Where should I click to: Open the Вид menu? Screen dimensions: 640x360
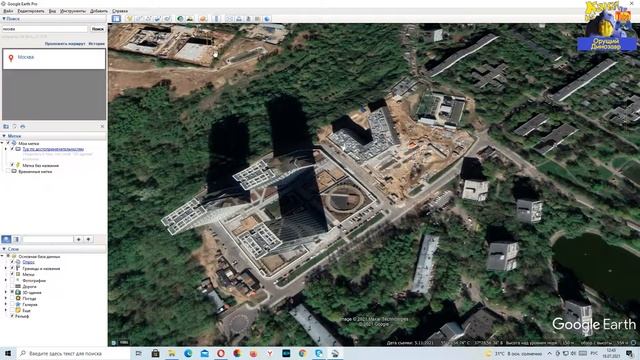click(52, 11)
